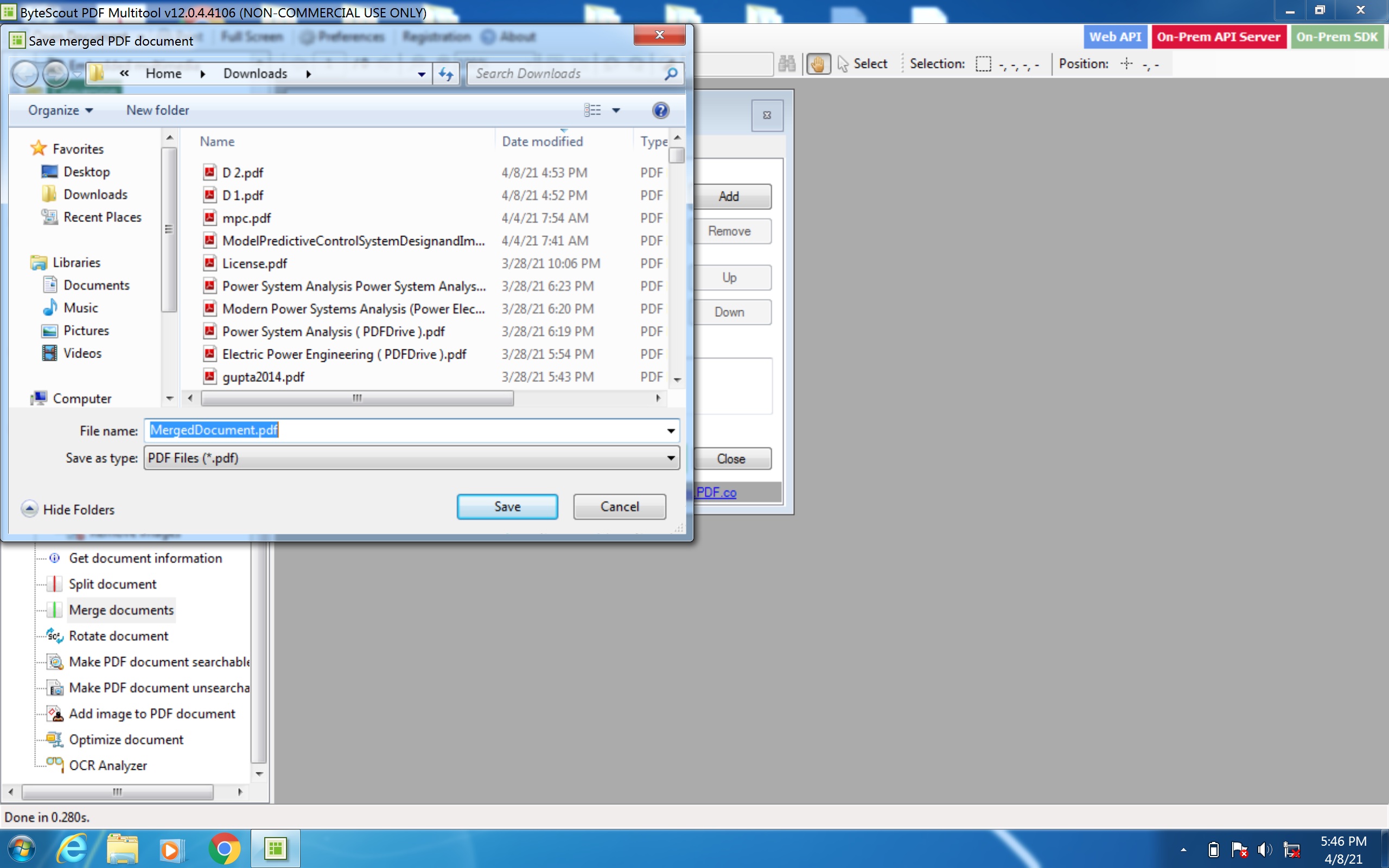
Task: Click Change view layout icon button
Action: point(593,110)
